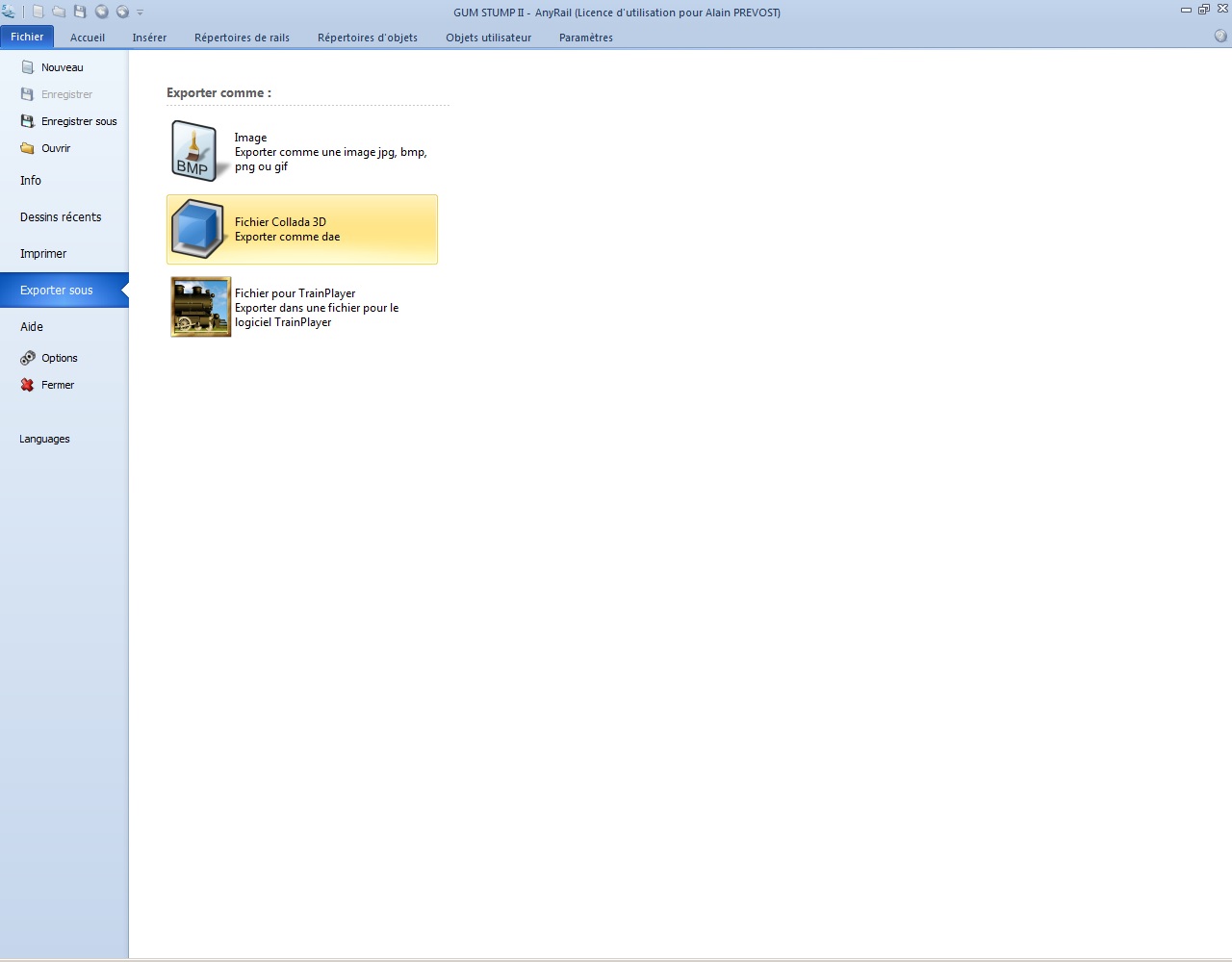Click the redo arrow icon in title bar
The image size is (1232, 962).
coord(122,12)
